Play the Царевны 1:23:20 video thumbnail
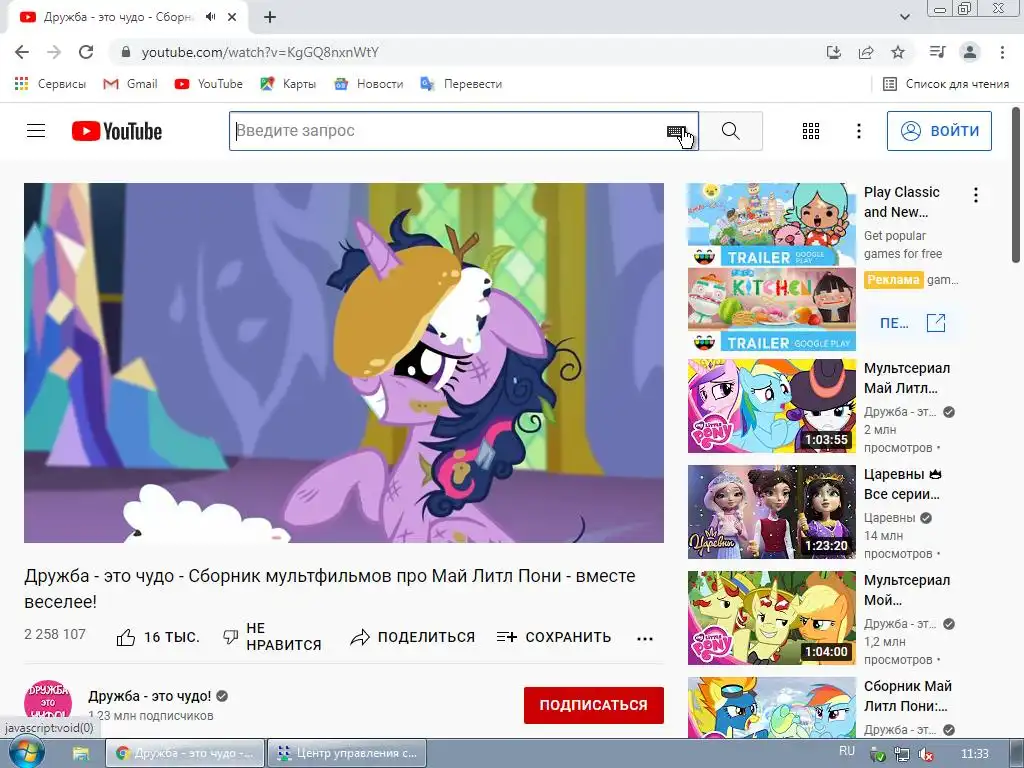1024x768 pixels. [x=771, y=511]
